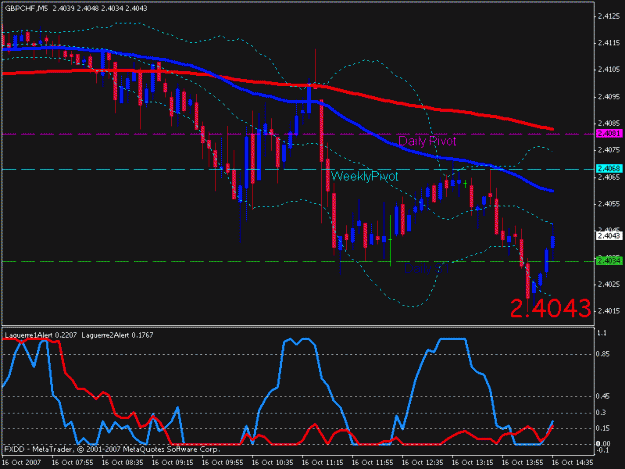Click the 2.4015 price scale value
The width and height of the screenshot is (625, 469).
(609, 311)
